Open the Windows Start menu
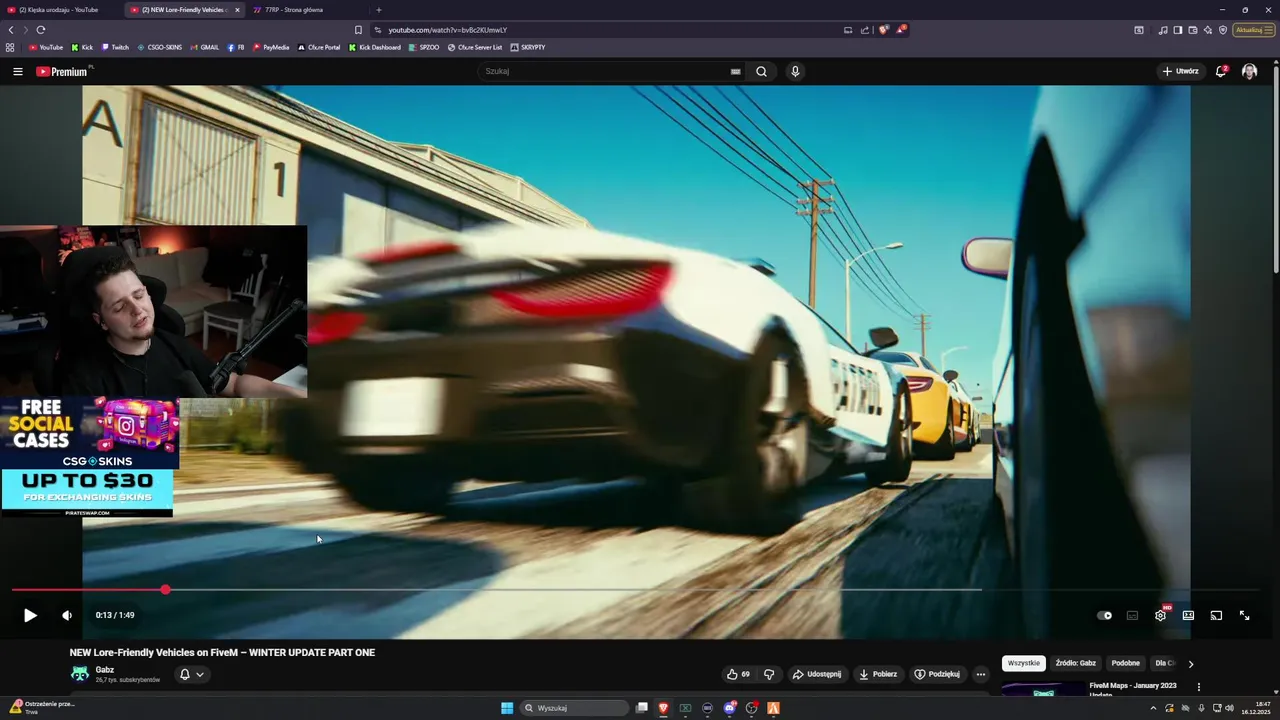The height and width of the screenshot is (720, 1280). (507, 708)
